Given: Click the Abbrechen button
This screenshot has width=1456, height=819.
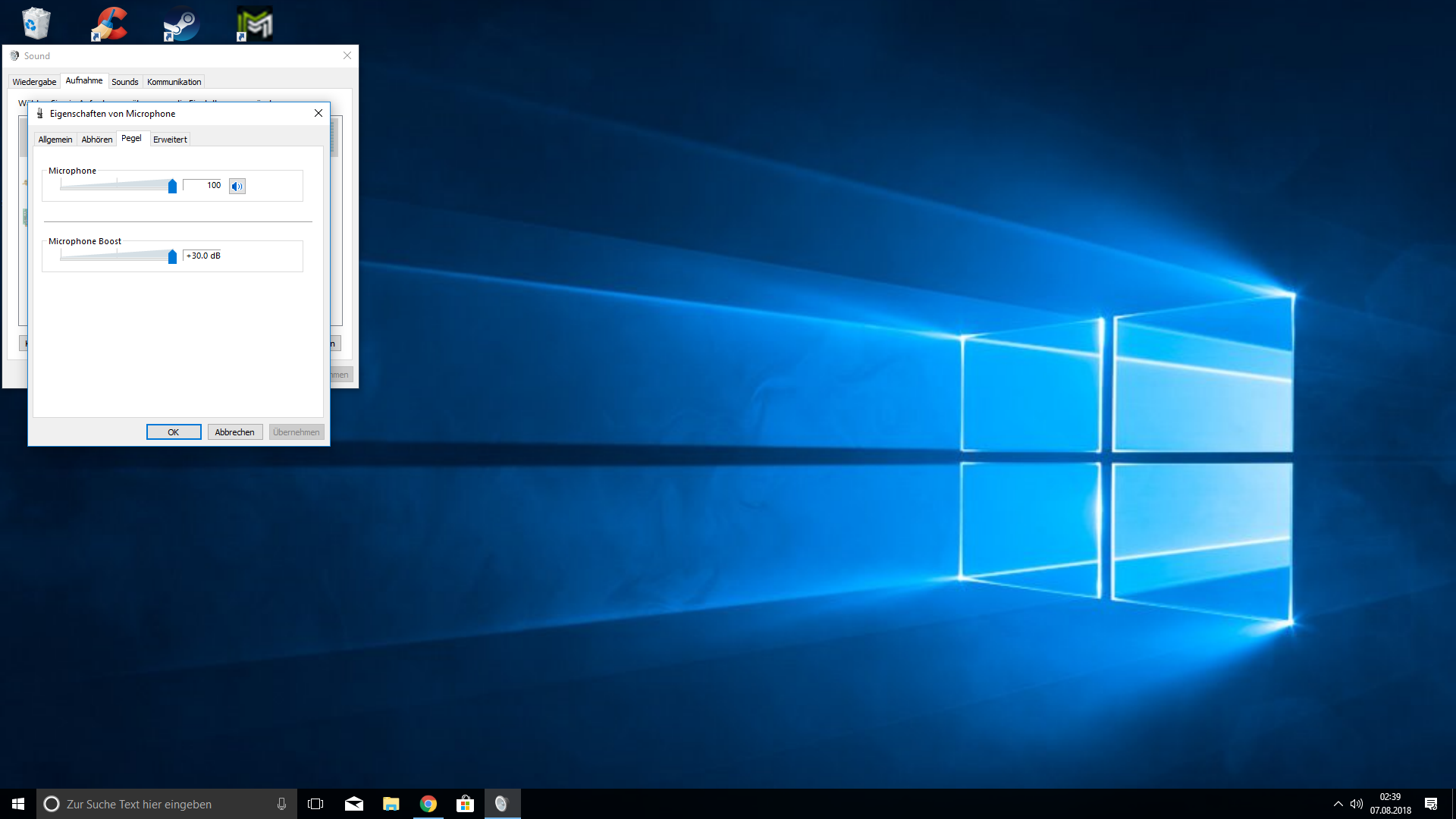Looking at the screenshot, I should (x=235, y=432).
